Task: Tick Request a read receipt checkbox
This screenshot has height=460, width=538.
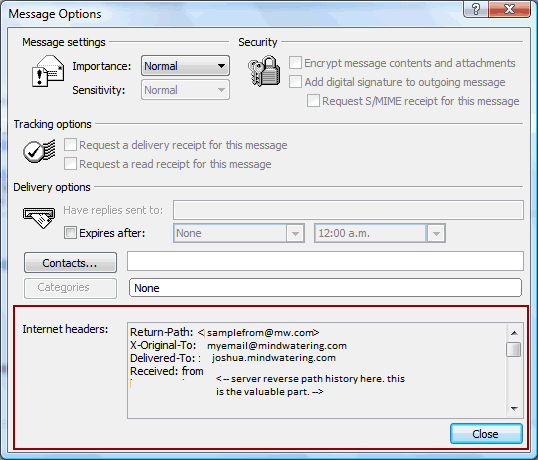Action: [70, 164]
